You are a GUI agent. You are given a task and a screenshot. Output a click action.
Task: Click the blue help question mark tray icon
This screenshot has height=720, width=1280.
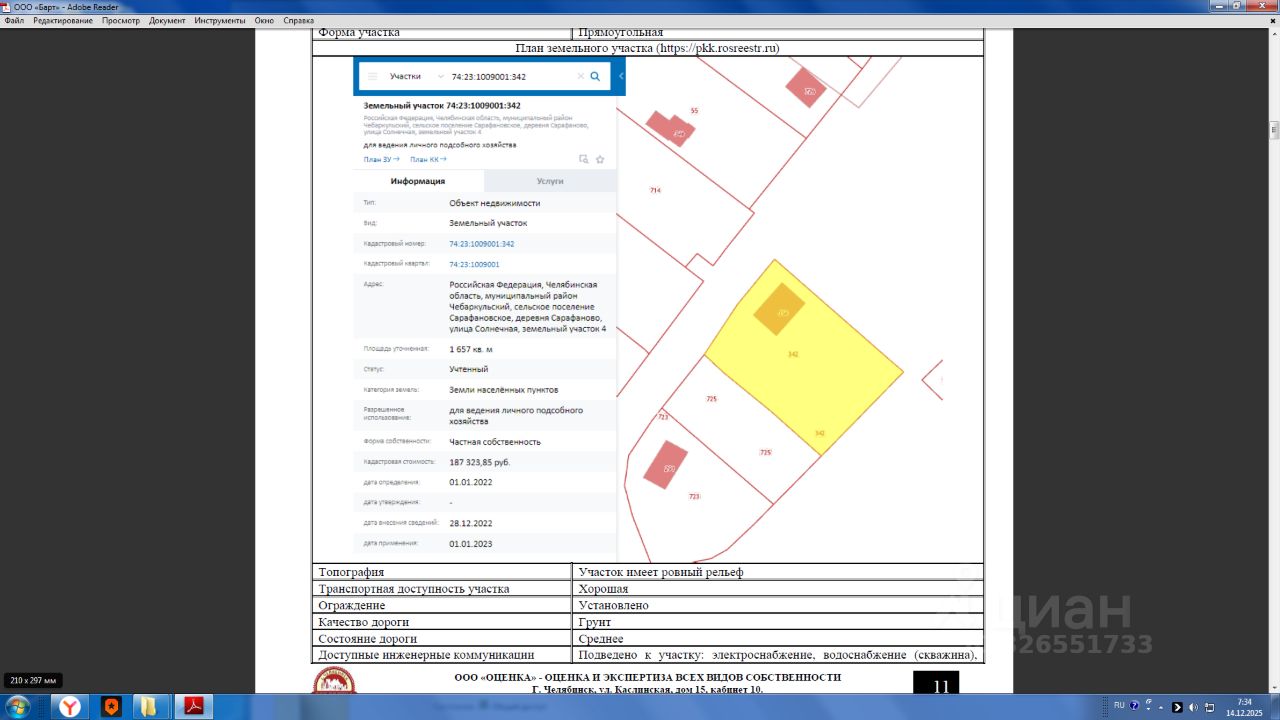point(1134,706)
